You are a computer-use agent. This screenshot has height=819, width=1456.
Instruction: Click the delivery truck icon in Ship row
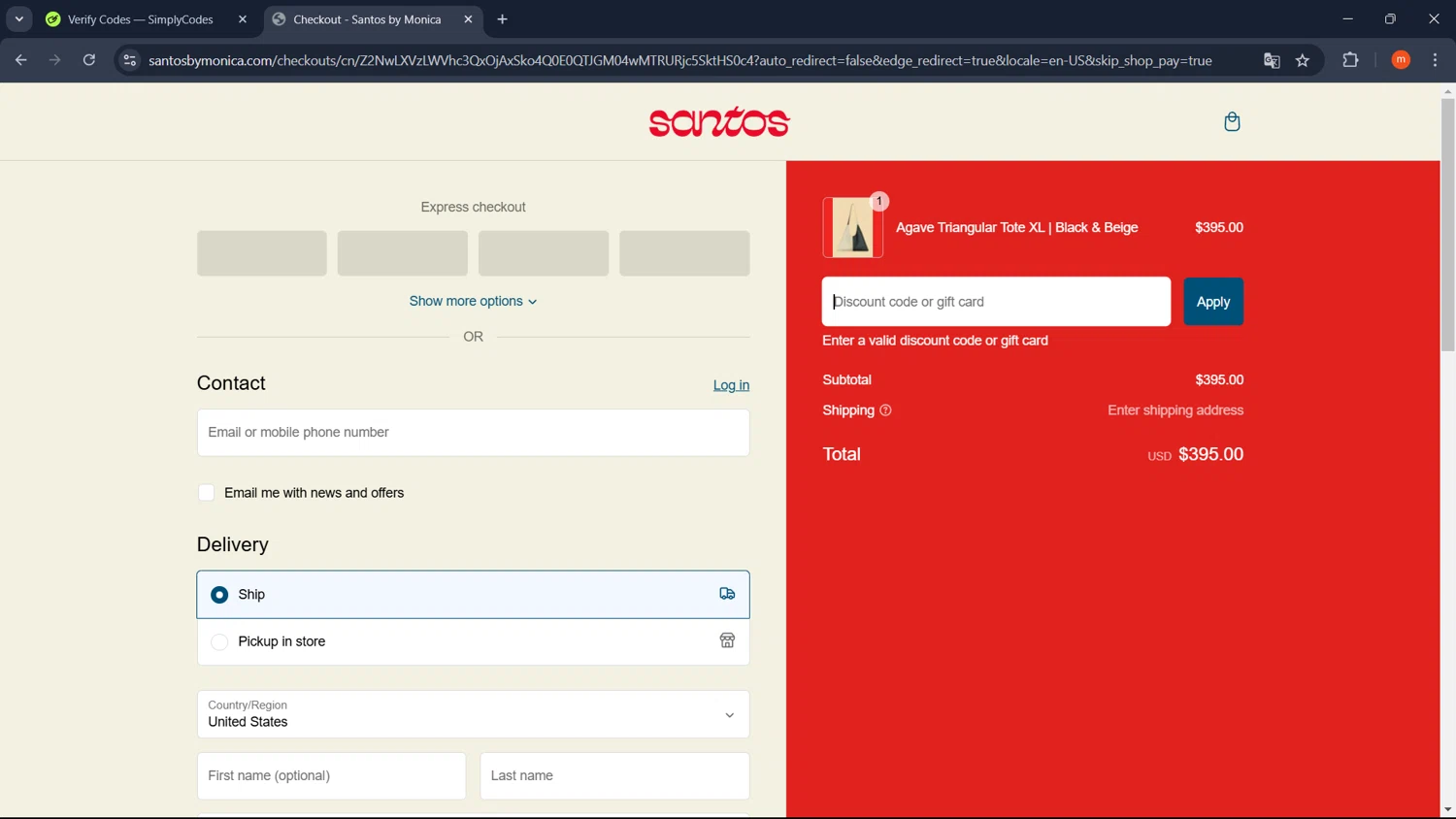[727, 594]
